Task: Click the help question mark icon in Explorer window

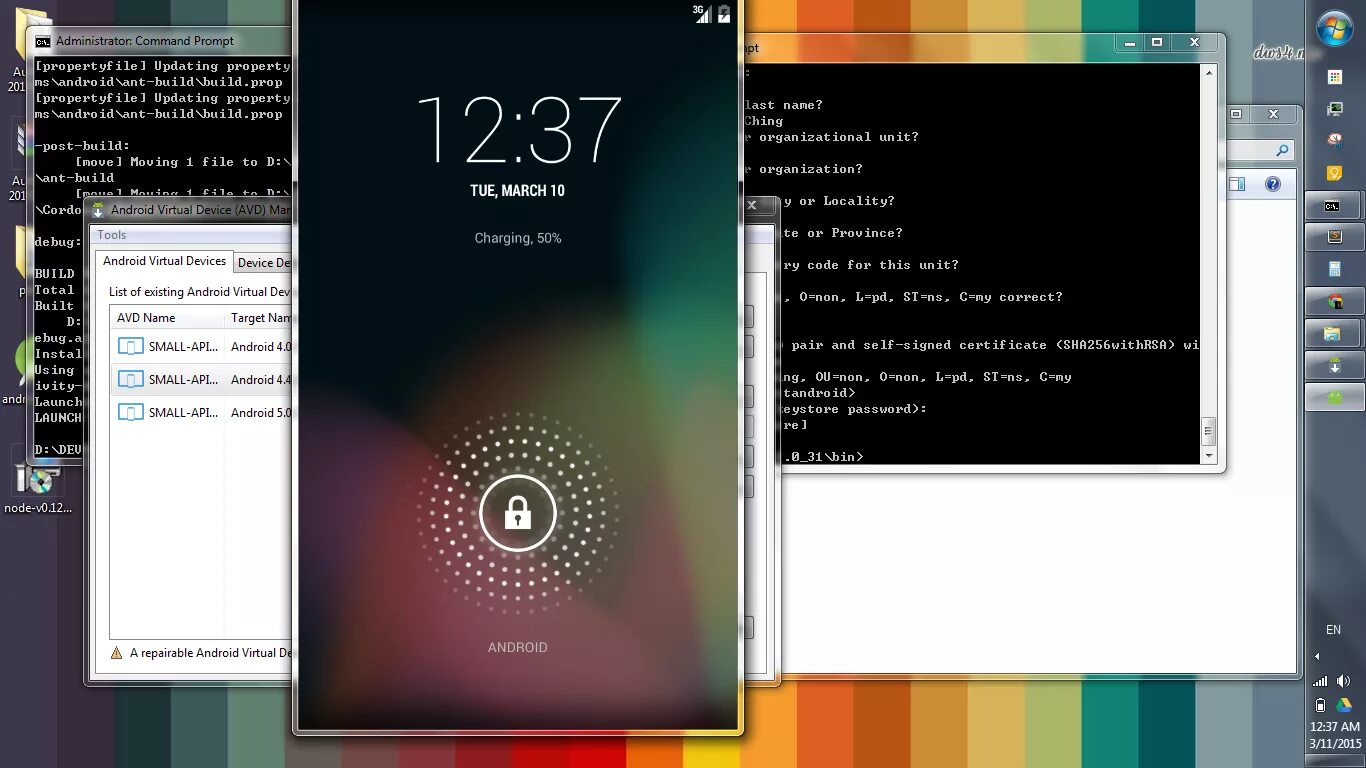Action: click(x=1272, y=184)
